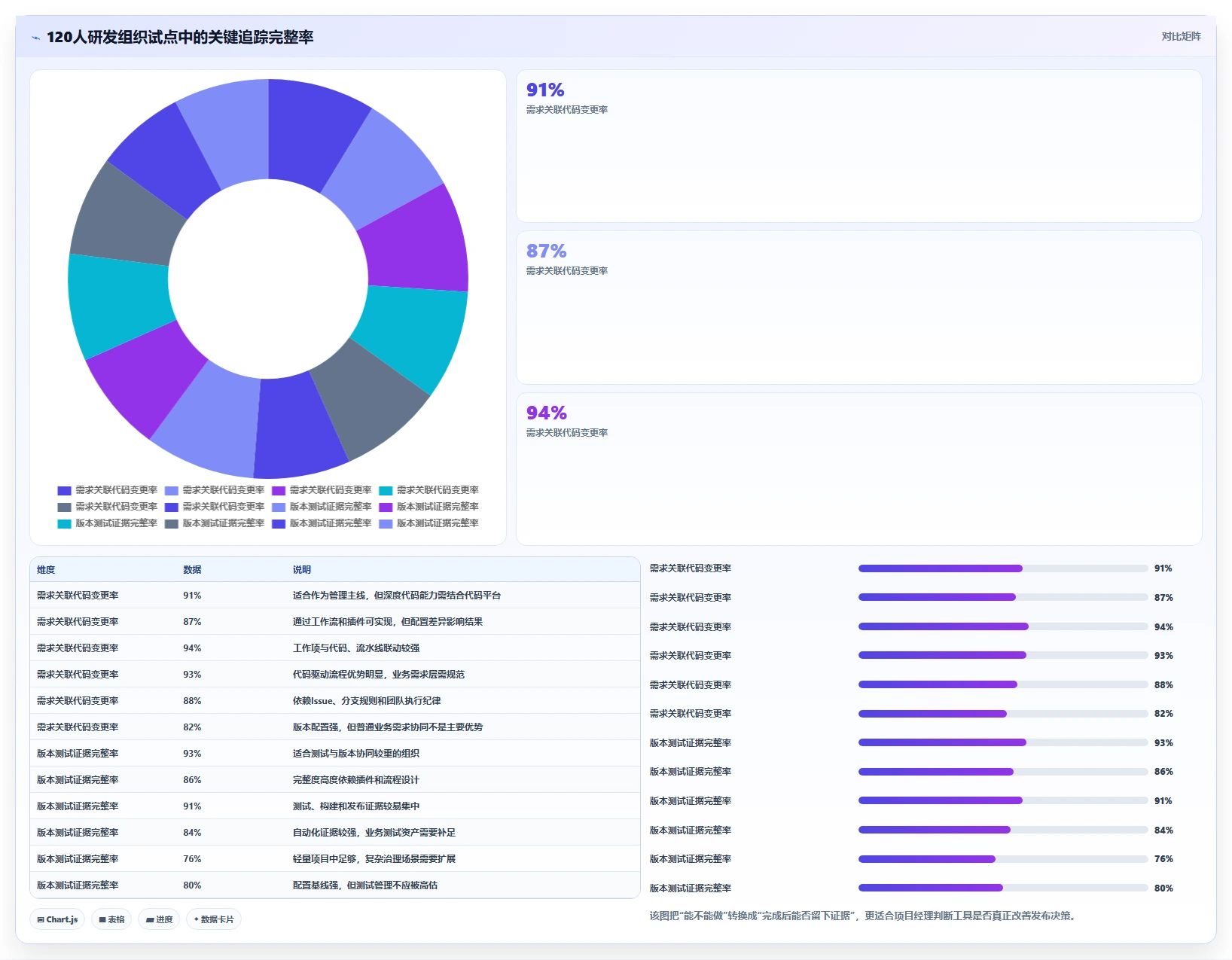1232x960 pixels.
Task: Click the 版本测试证据完整率 84% progress bar
Action: (1003, 830)
